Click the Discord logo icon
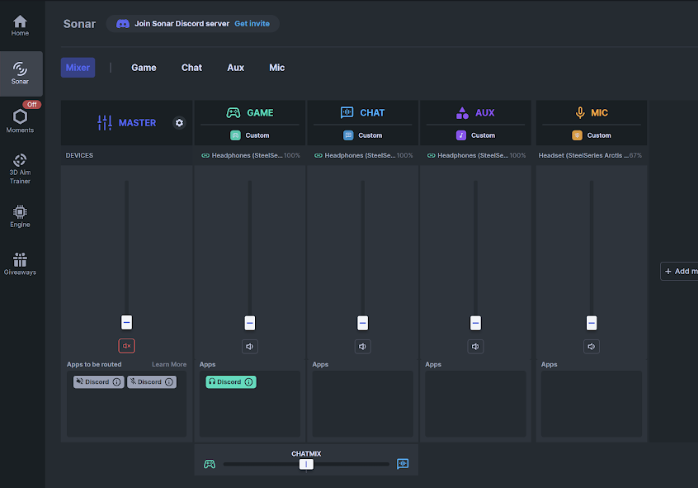 (123, 24)
